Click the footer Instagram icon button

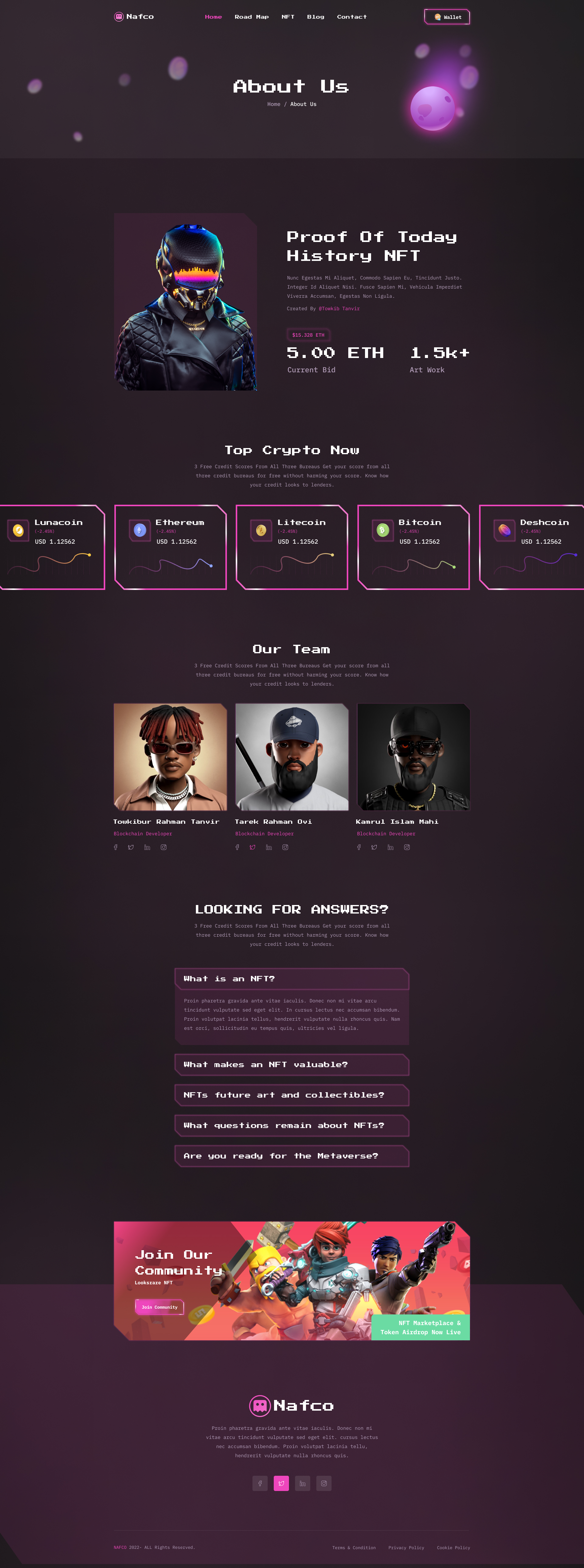[x=324, y=1483]
